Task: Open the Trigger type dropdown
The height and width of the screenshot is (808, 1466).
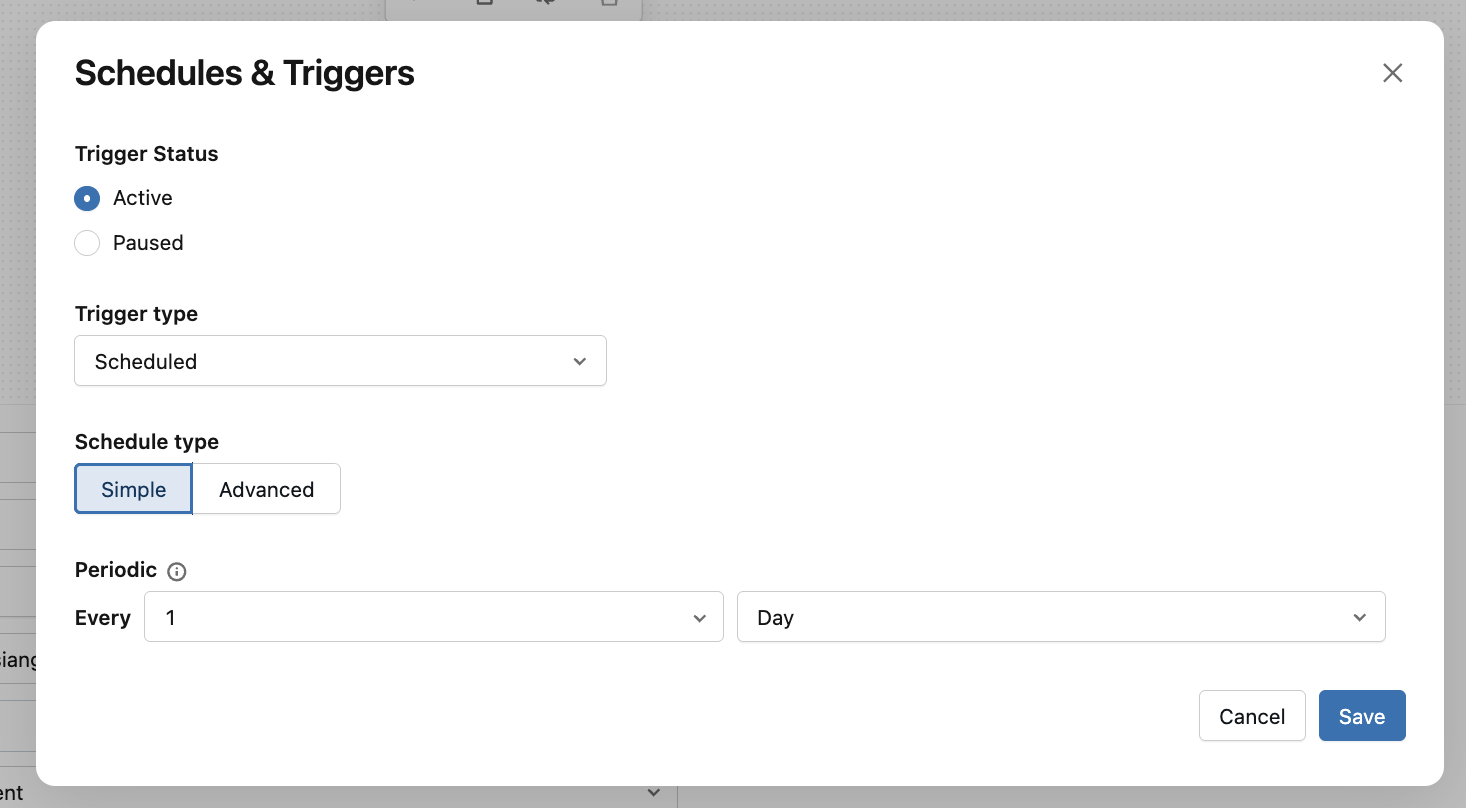Action: click(340, 361)
